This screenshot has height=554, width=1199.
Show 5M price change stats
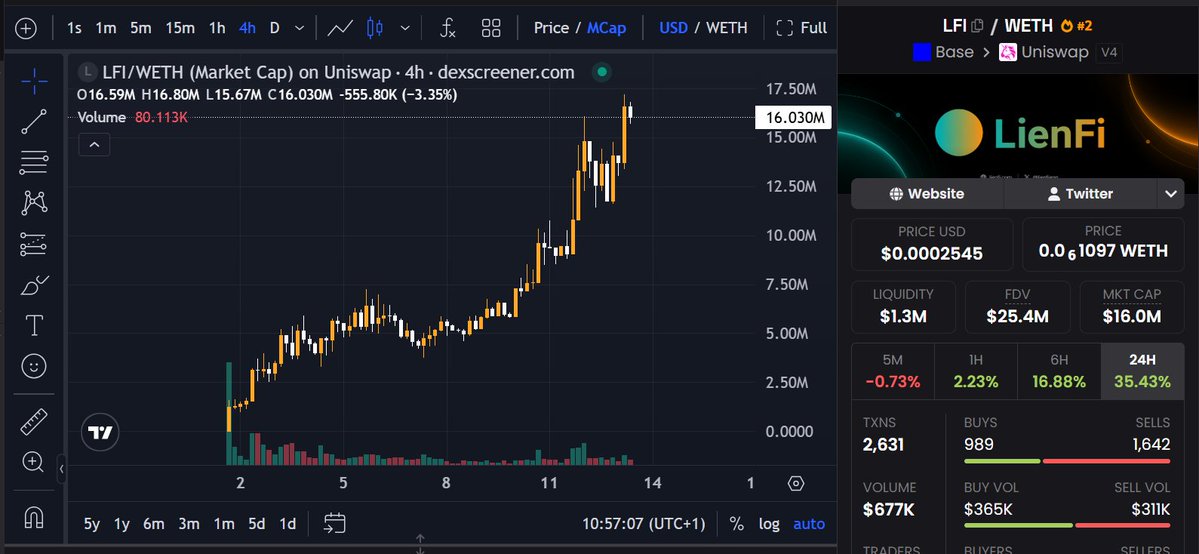click(x=892, y=371)
